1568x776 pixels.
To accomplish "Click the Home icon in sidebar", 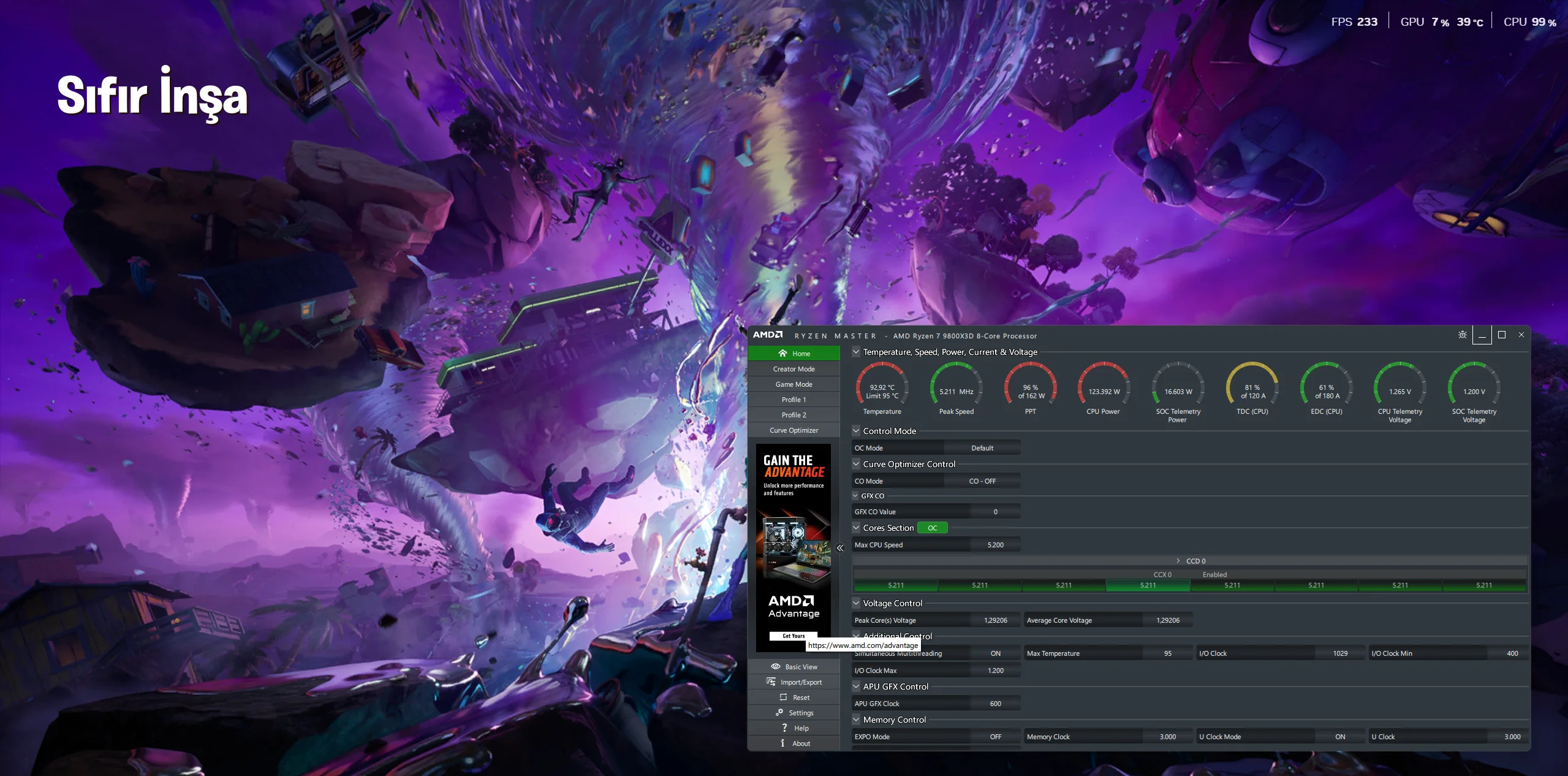I will (x=782, y=354).
